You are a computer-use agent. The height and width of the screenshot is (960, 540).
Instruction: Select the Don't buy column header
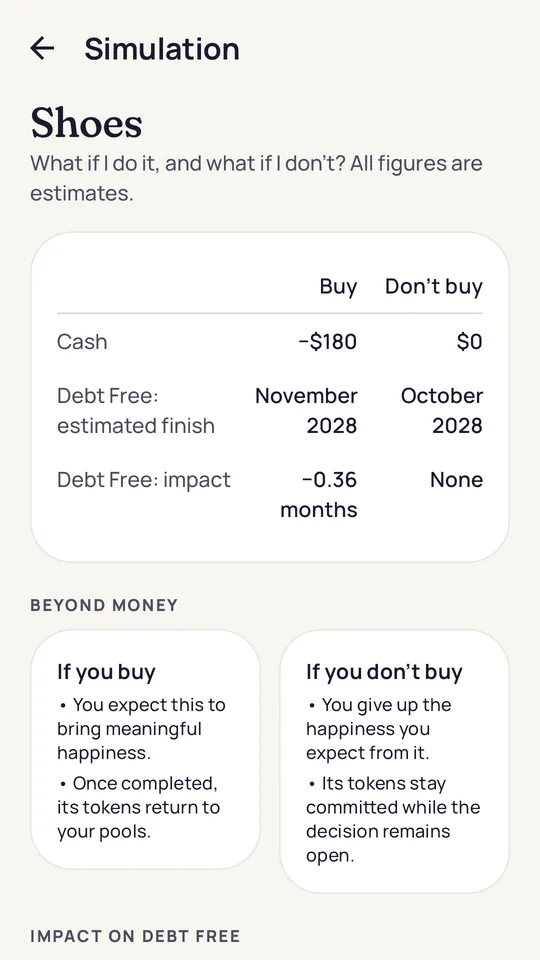433,287
